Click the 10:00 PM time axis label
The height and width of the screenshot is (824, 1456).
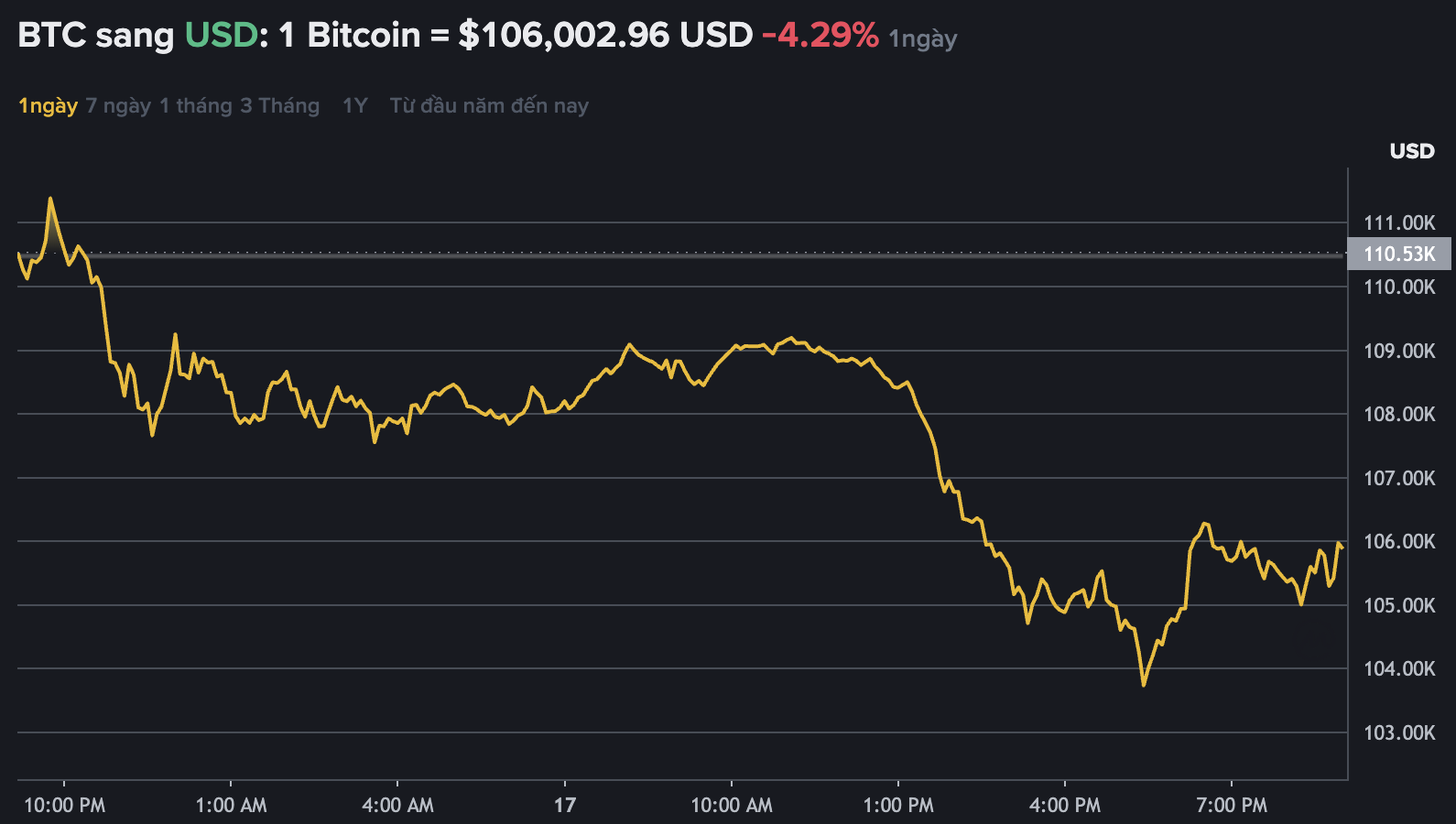click(x=64, y=806)
